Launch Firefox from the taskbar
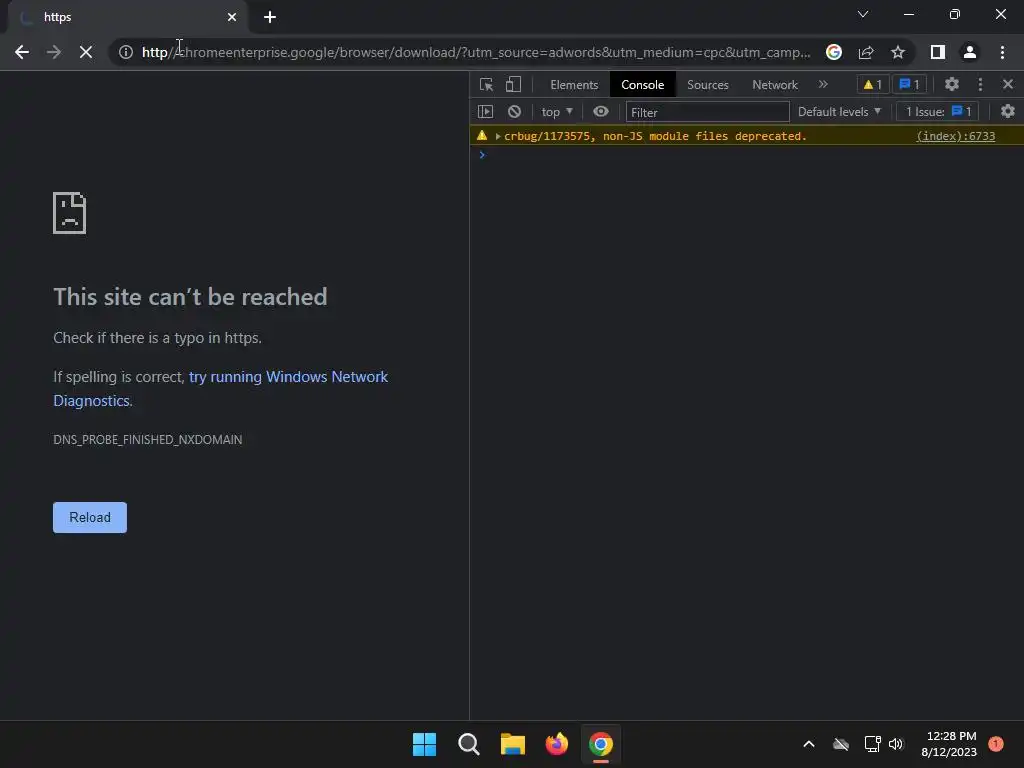Viewport: 1024px width, 768px height. [x=556, y=744]
